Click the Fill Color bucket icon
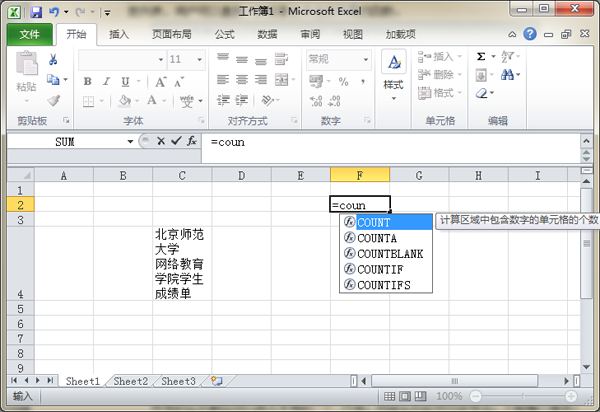This screenshot has width=600, height=412. click(x=125, y=101)
